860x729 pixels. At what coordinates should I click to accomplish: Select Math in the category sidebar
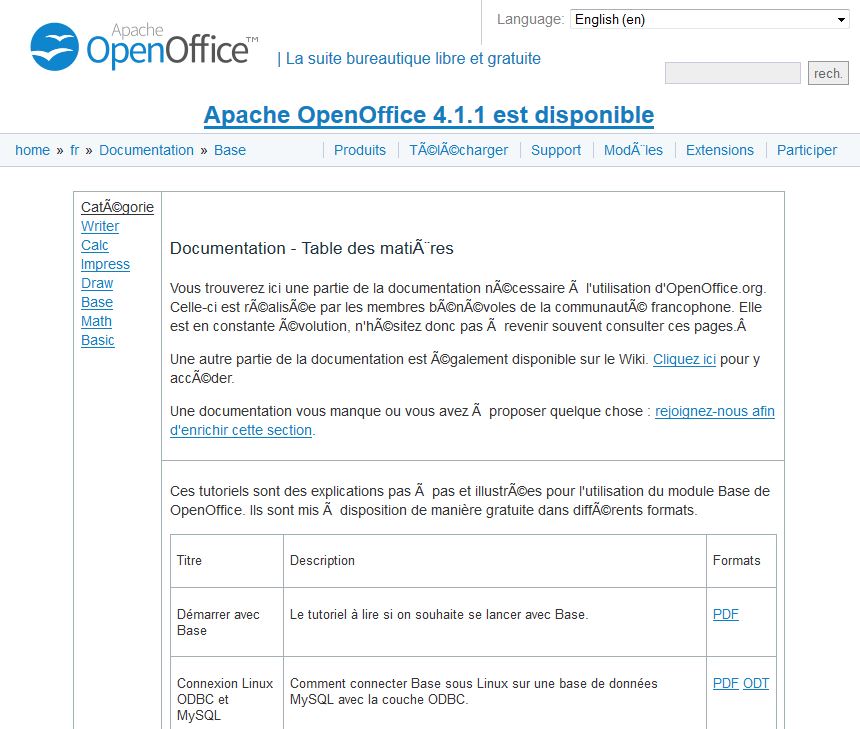pyautogui.click(x=97, y=321)
